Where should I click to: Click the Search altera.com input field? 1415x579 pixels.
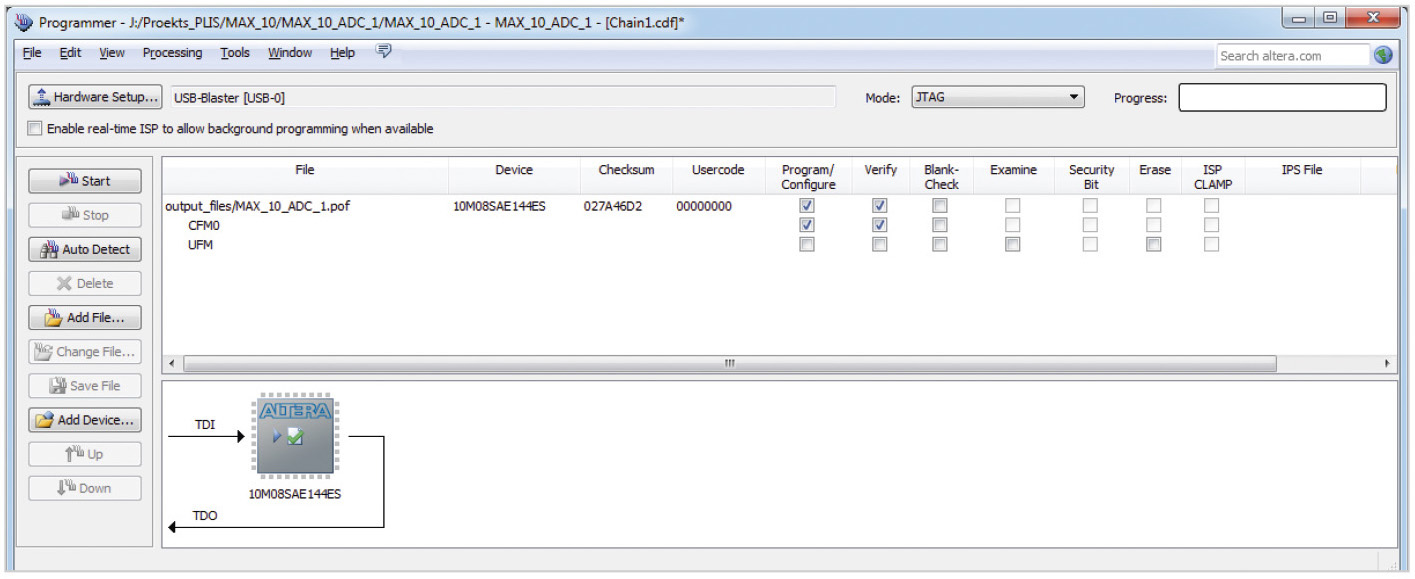point(1292,56)
